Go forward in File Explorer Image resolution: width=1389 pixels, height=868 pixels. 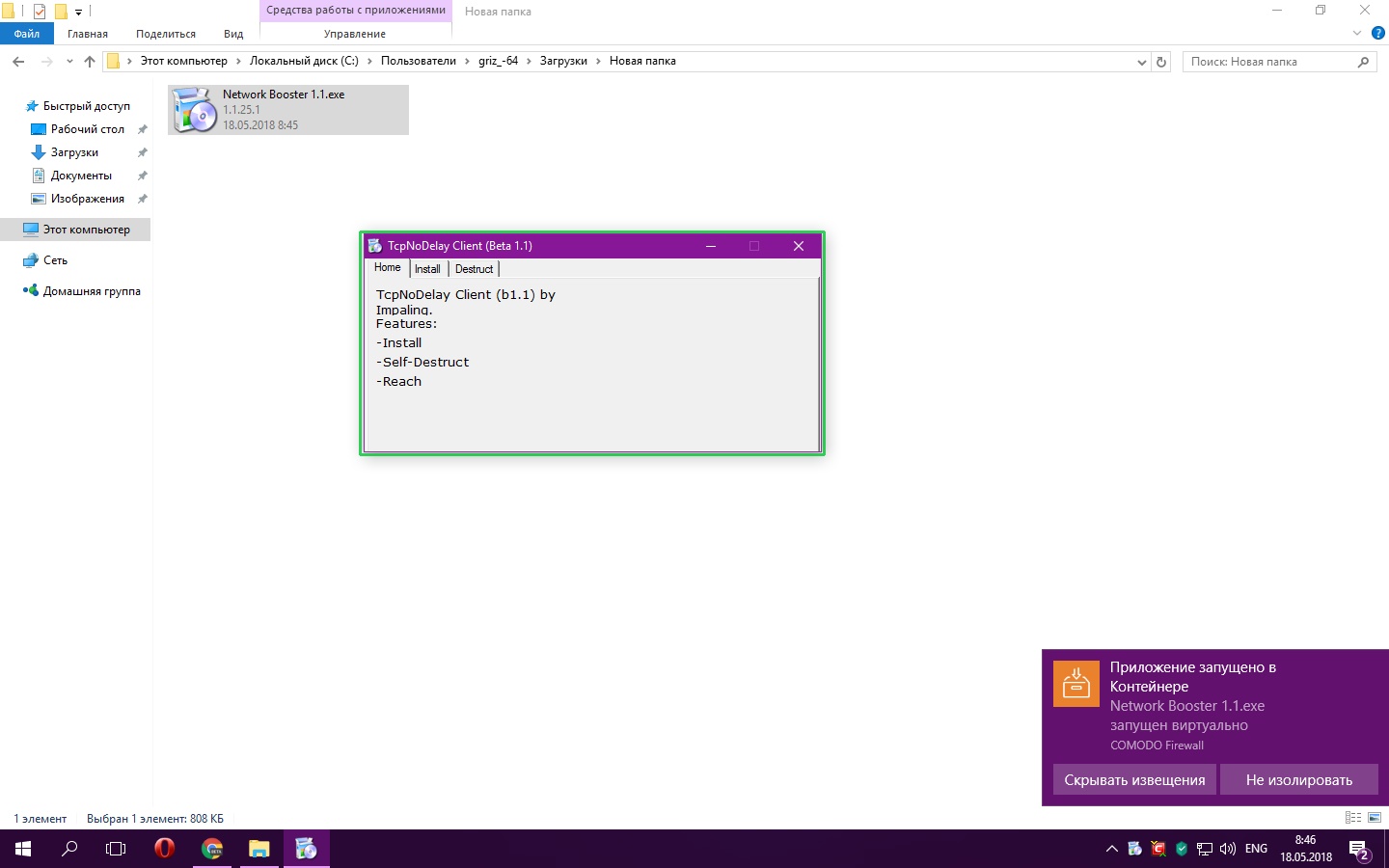click(x=46, y=62)
